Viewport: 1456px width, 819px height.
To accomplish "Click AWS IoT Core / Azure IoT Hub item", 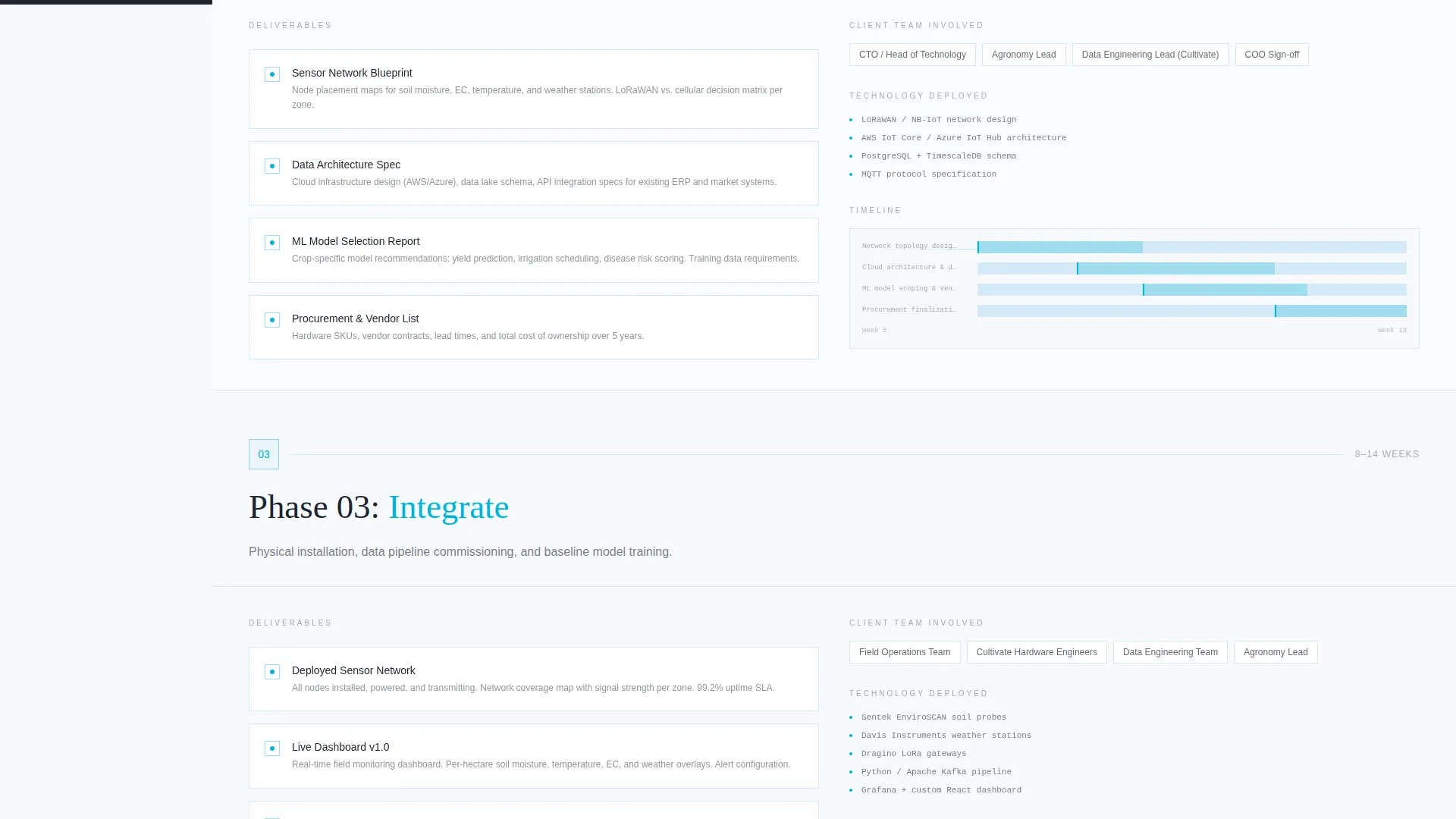I will 964,138.
